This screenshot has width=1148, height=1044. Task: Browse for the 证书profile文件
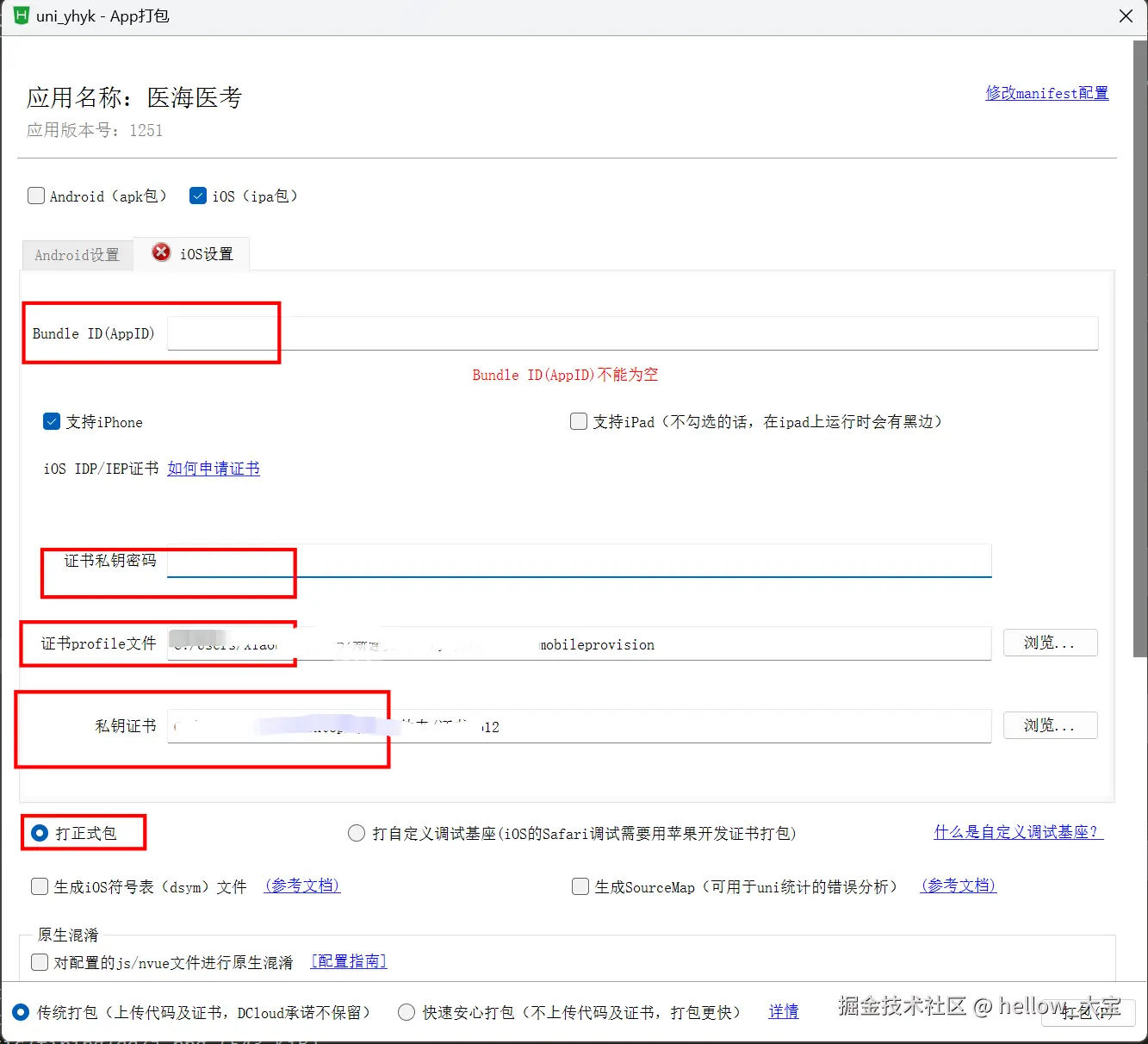(1050, 643)
